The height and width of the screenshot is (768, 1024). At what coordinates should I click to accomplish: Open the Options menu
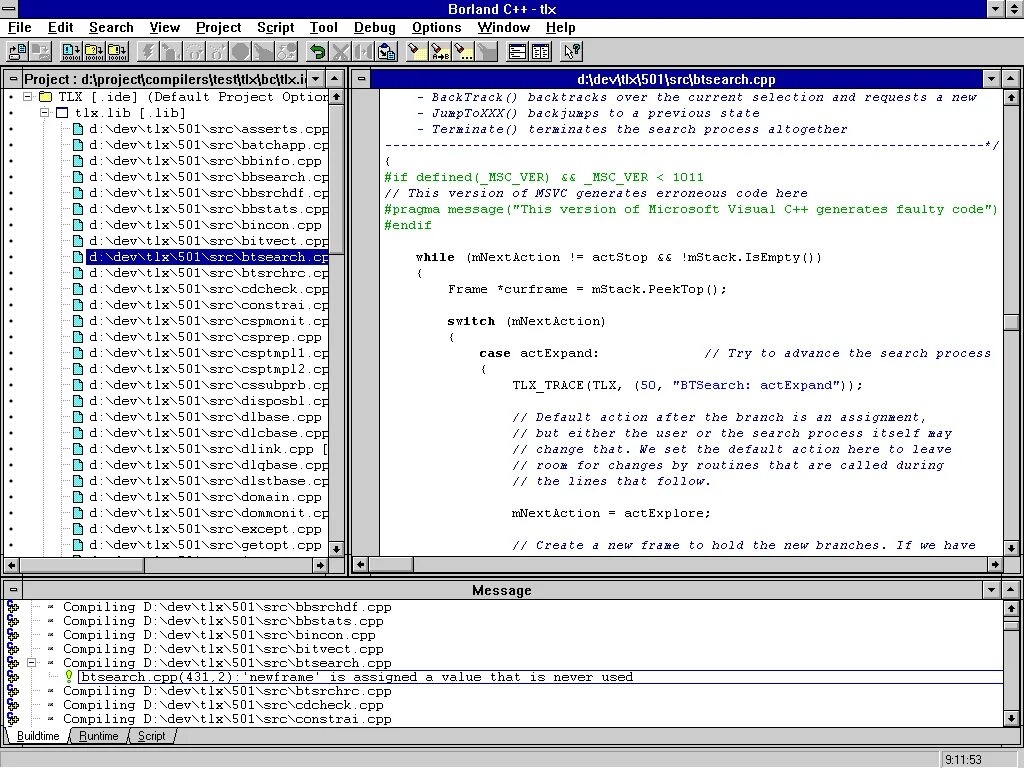click(436, 27)
